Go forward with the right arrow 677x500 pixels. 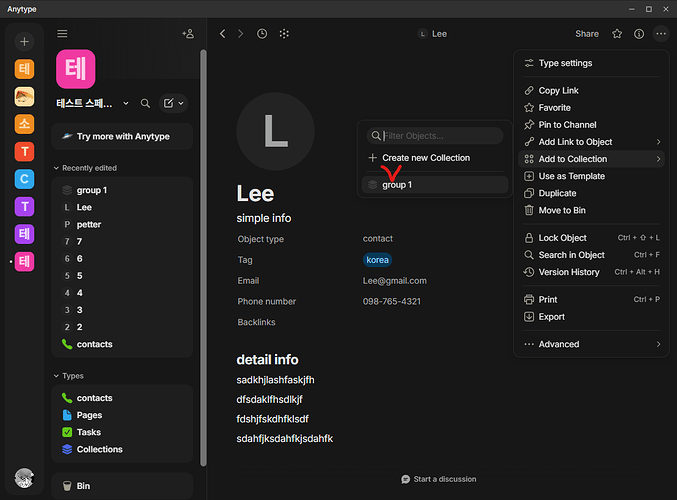coord(240,34)
